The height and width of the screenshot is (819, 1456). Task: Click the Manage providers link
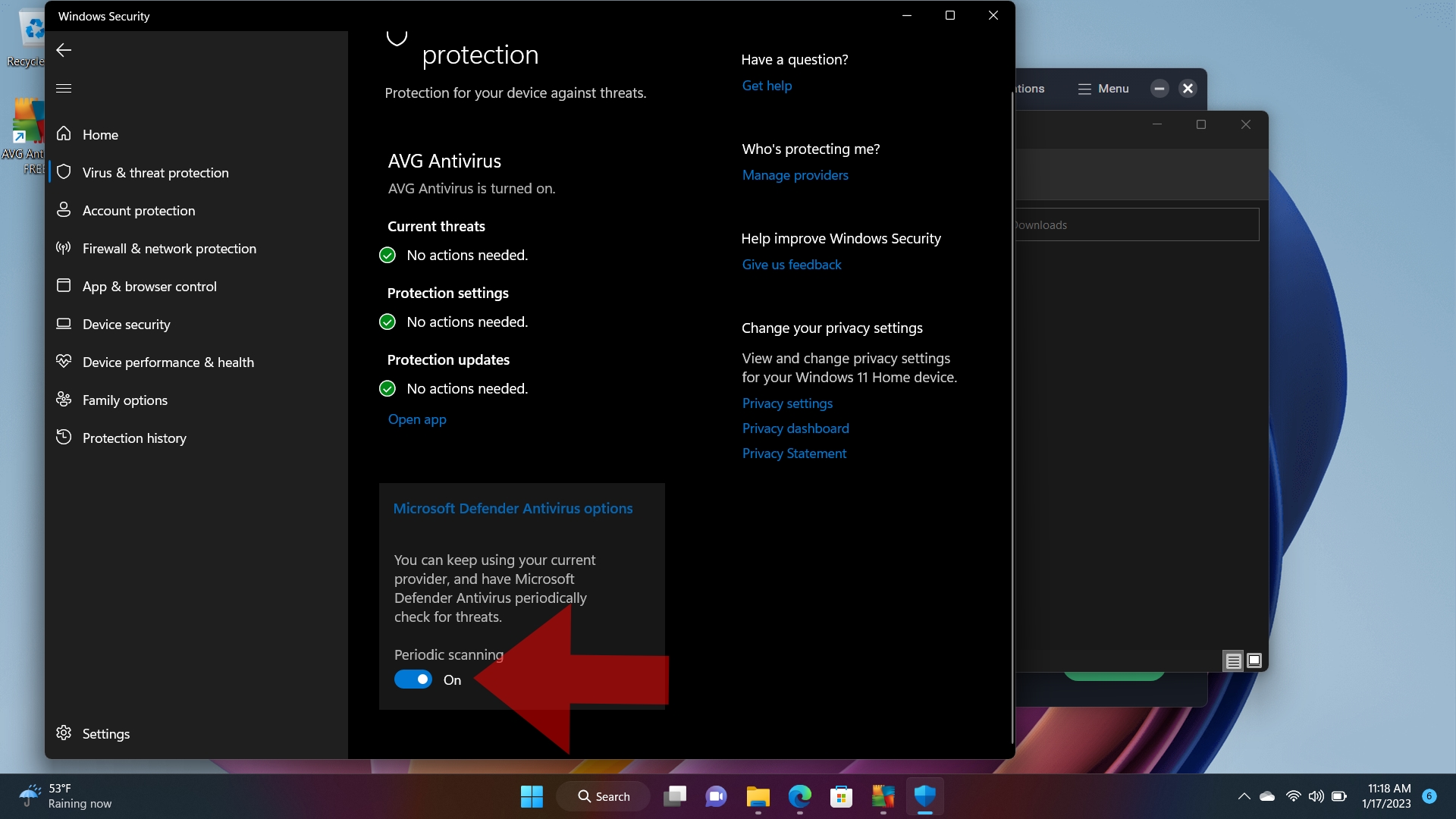pos(795,175)
